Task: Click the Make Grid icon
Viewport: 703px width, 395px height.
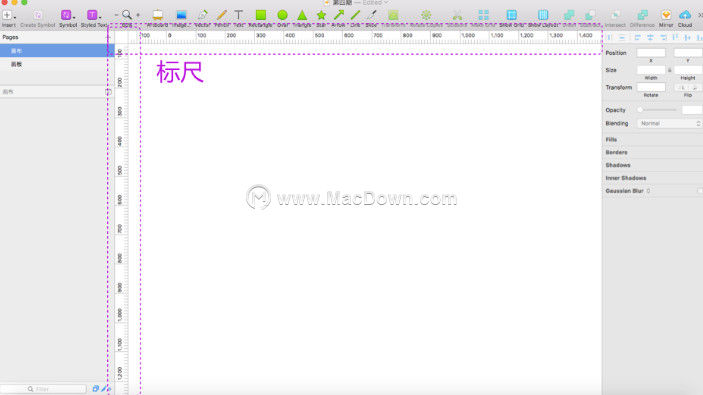Action: [483, 15]
